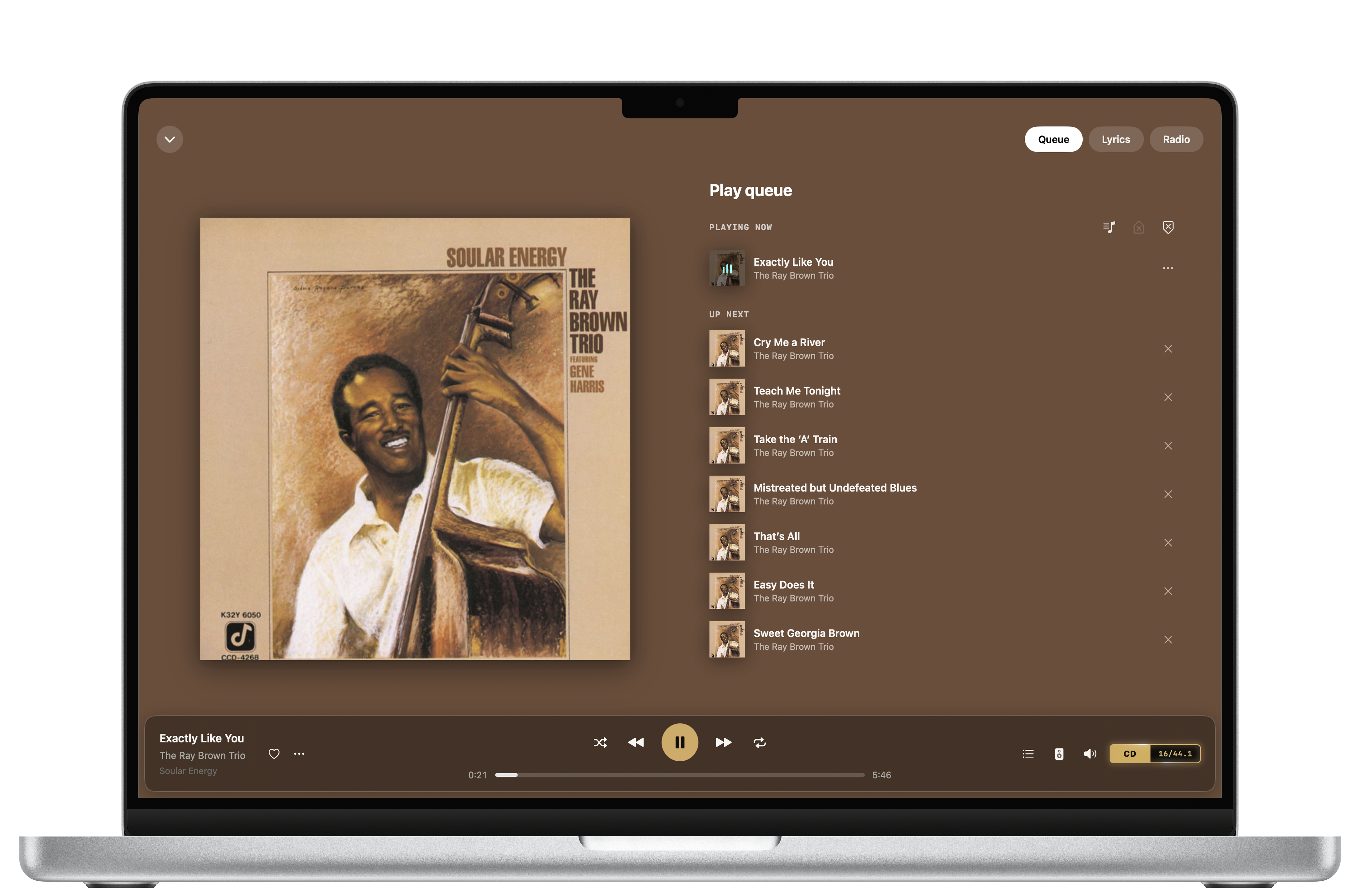The image size is (1360, 896).
Task: Click the volume icon
Action: coord(1090,754)
